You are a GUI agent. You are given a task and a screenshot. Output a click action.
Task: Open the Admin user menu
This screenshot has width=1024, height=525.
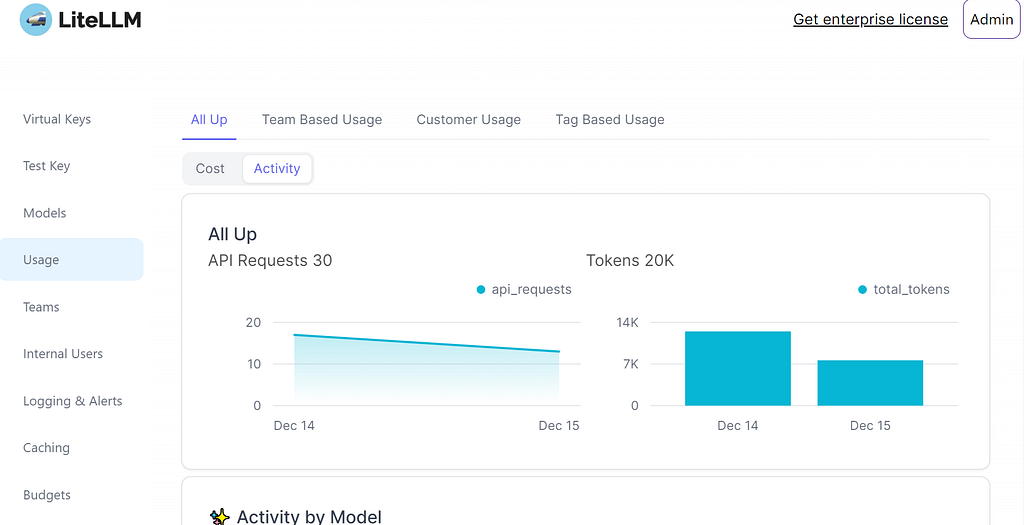pos(991,20)
